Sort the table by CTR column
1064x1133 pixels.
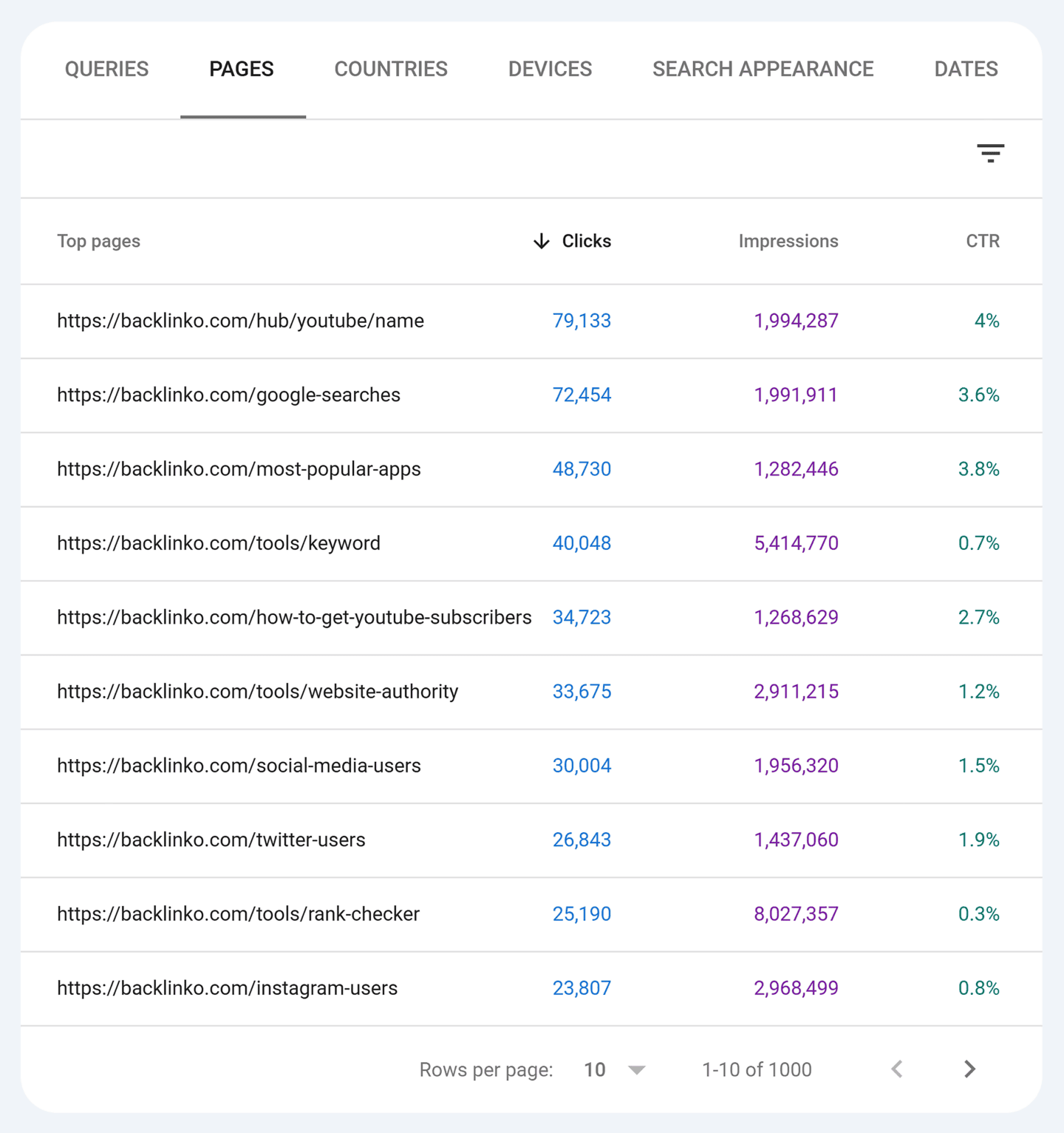[983, 241]
